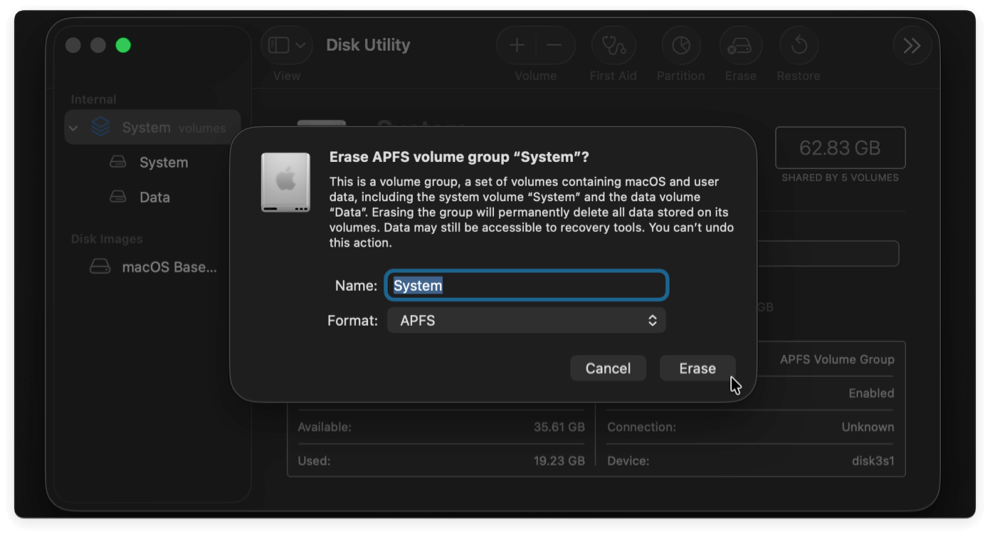
Task: Select the System volumes group row
Action: click(x=153, y=127)
